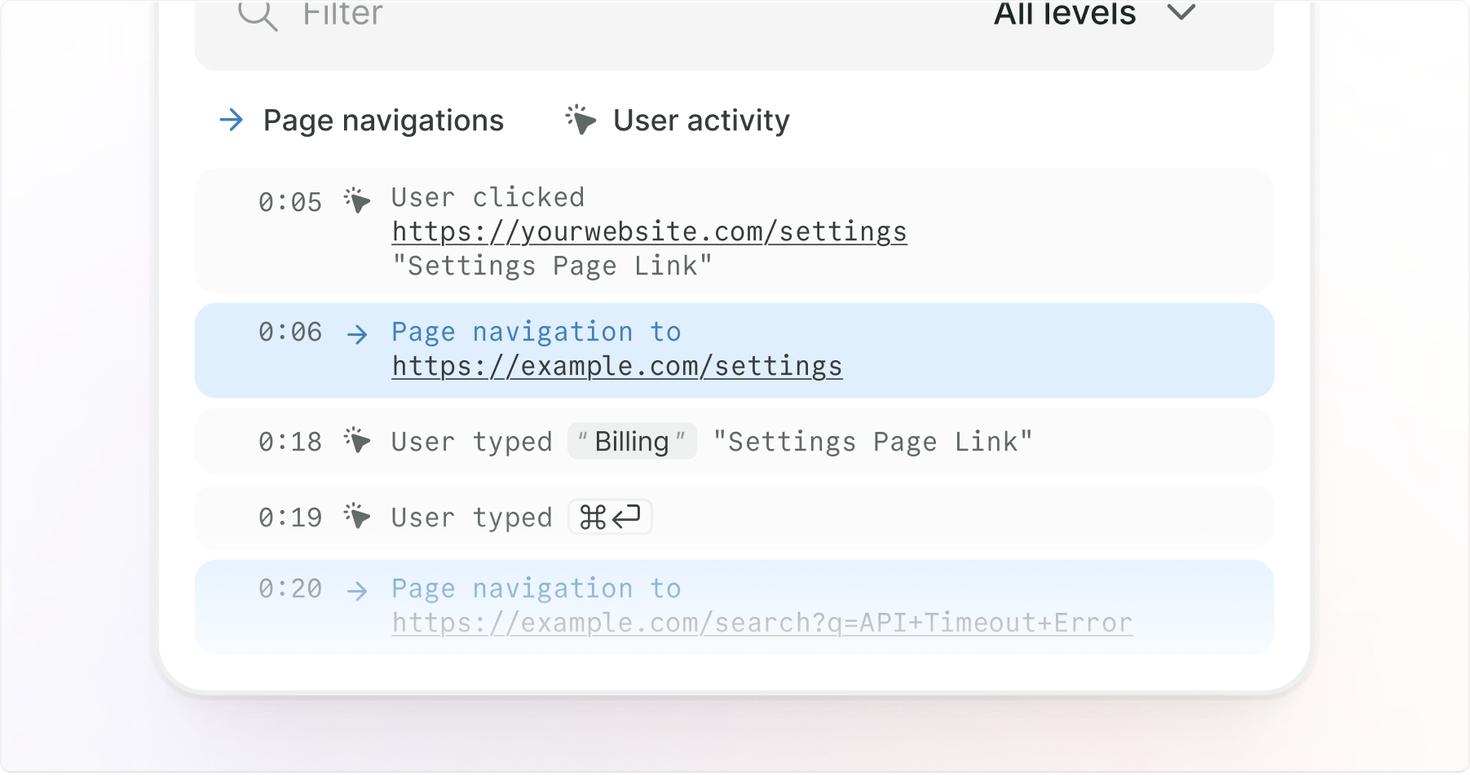Open the example.com/settings link

coord(617,366)
